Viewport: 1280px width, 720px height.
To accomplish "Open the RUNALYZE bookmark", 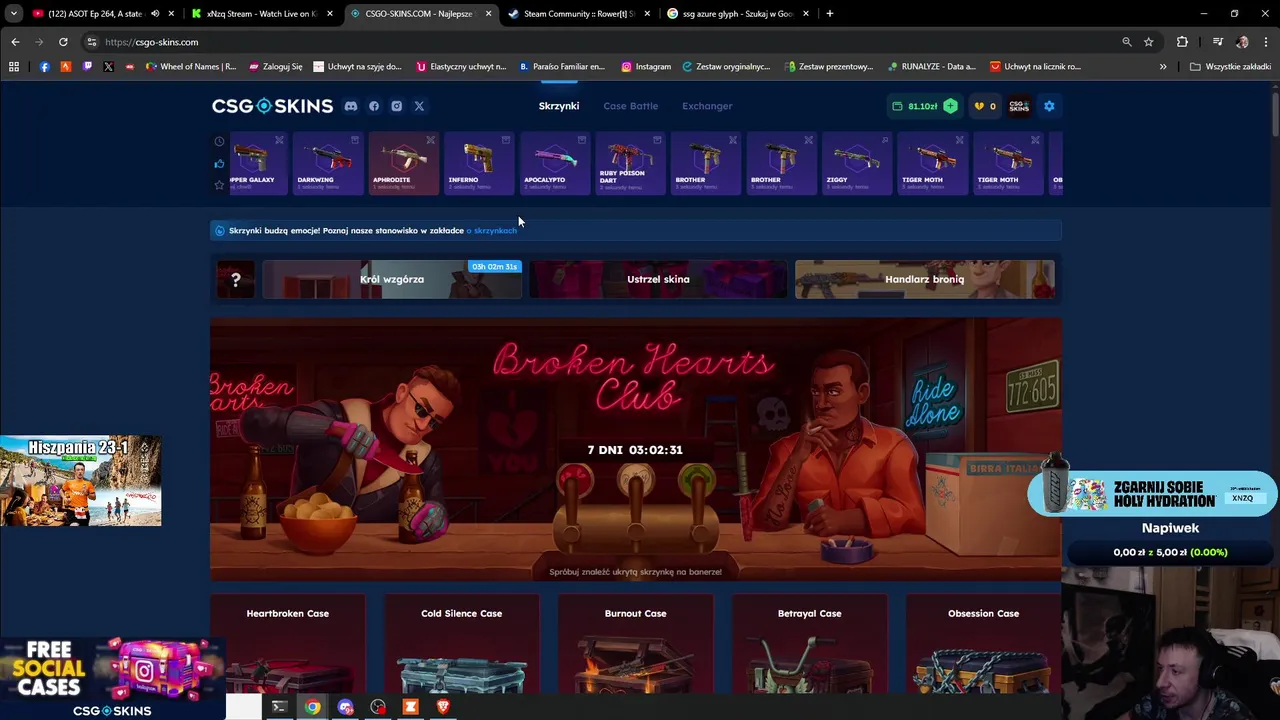I will (x=931, y=67).
